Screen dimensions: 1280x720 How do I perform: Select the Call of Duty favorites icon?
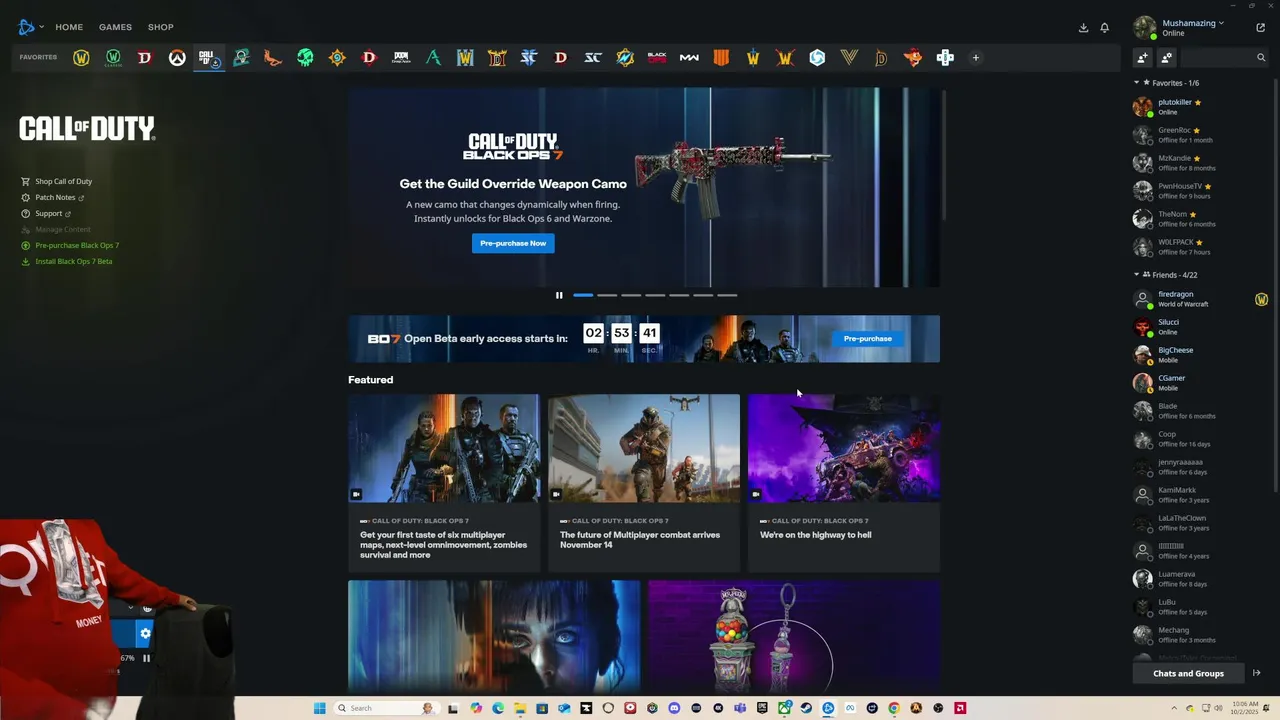[209, 58]
